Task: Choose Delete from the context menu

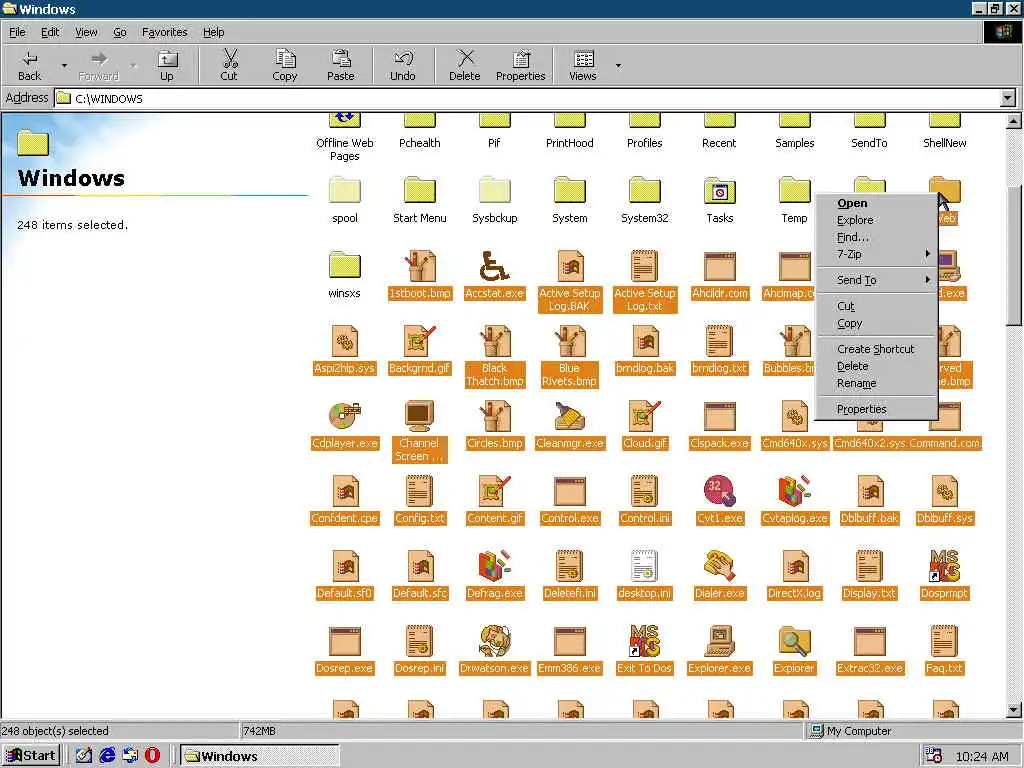Action: [x=876, y=366]
